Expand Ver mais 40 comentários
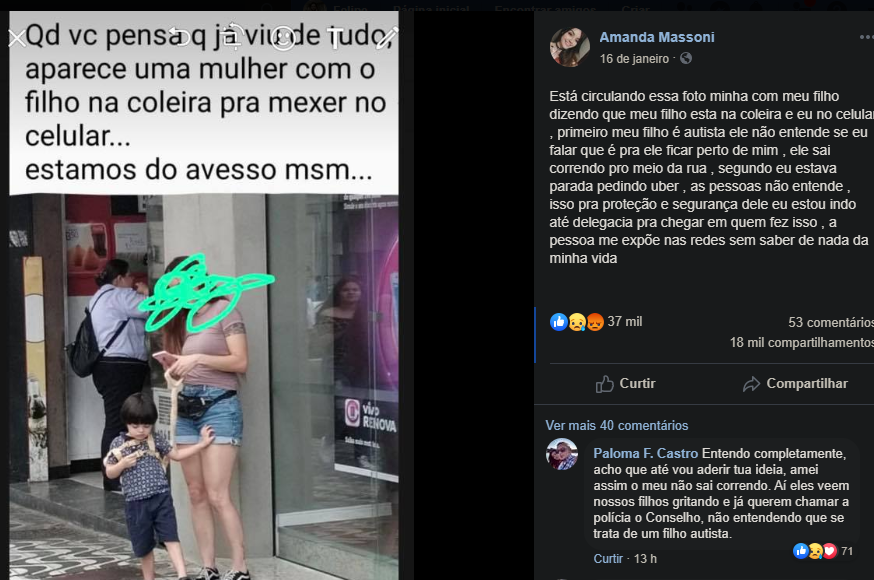The image size is (874, 580). [616, 426]
